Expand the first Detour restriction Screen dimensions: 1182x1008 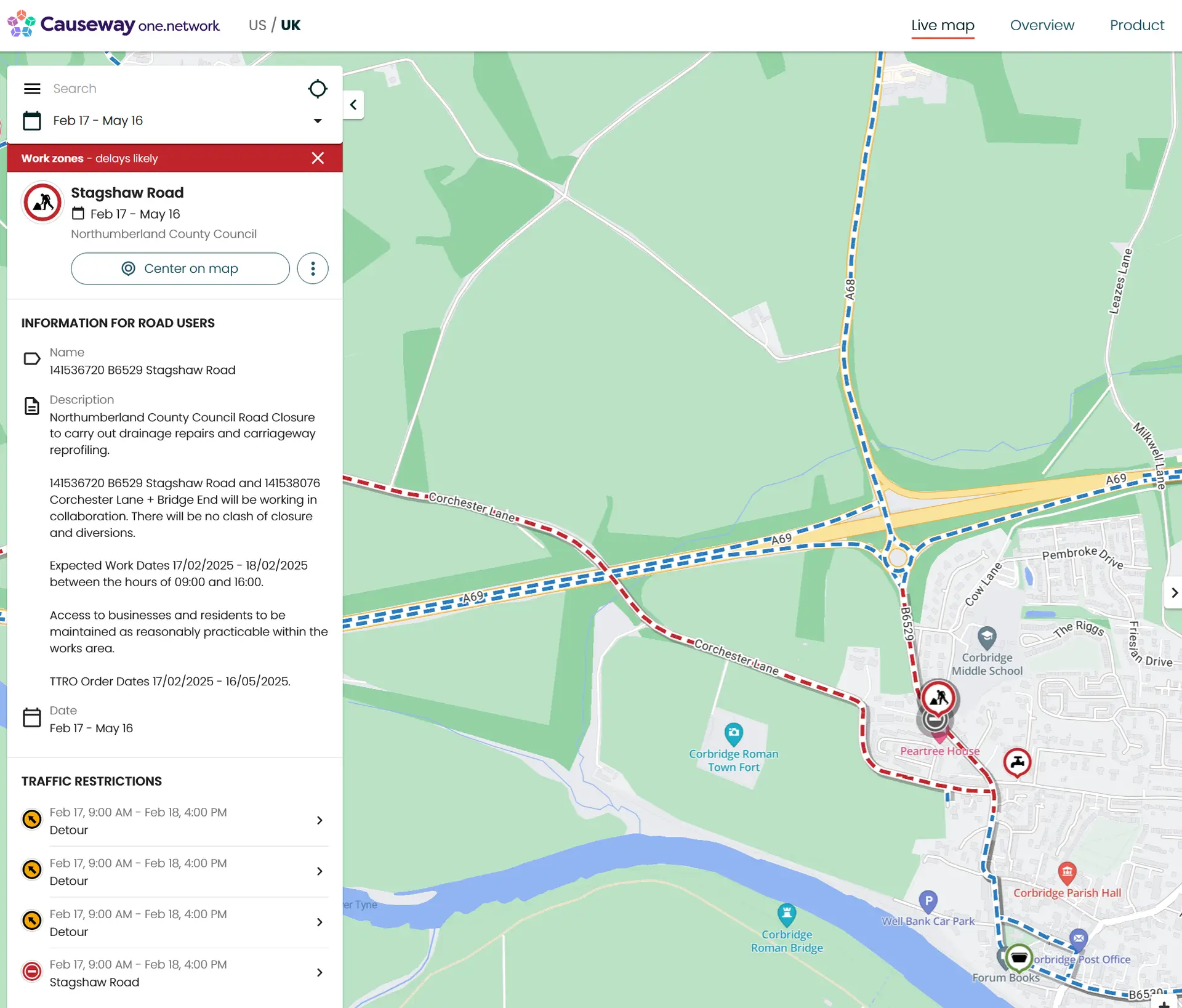319,820
